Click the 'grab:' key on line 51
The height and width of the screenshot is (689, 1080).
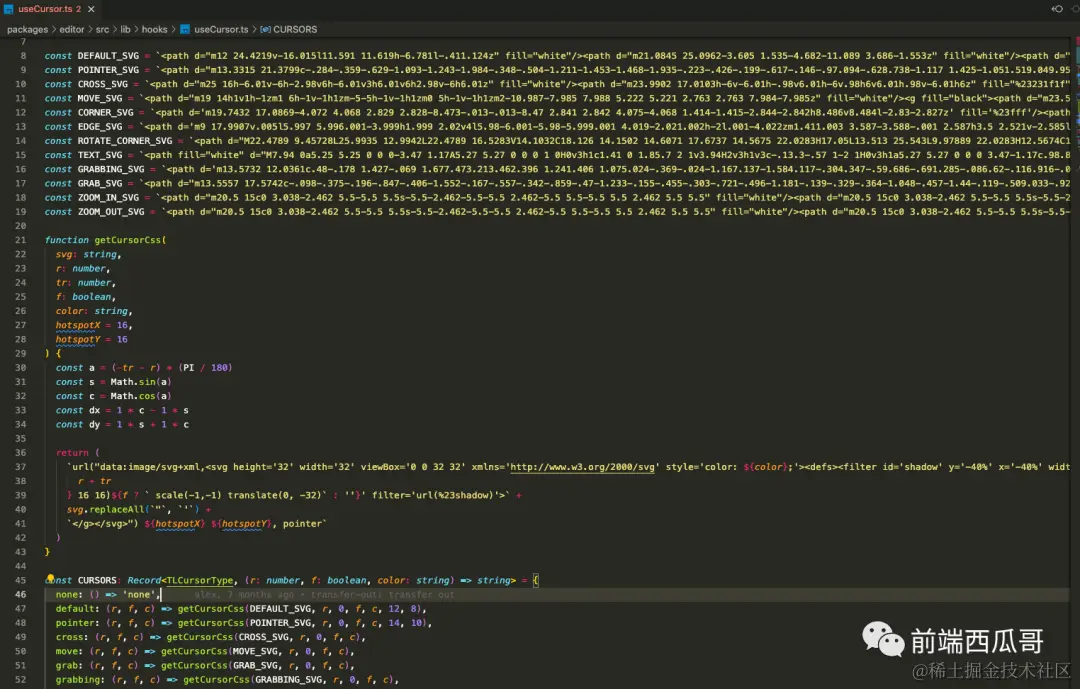click(69, 666)
